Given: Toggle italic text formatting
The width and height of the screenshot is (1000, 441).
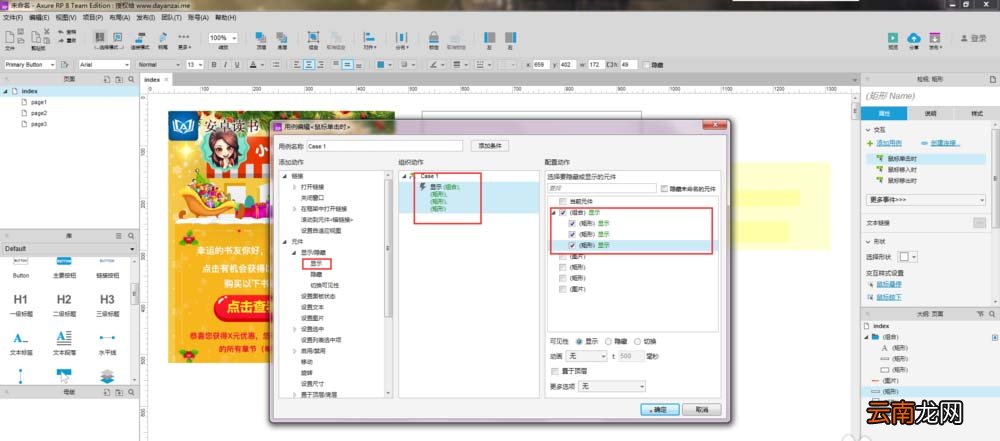Looking at the screenshot, I should (x=225, y=64).
